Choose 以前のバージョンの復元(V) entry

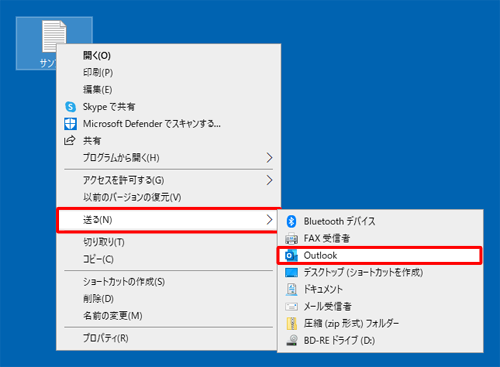[x=169, y=197]
